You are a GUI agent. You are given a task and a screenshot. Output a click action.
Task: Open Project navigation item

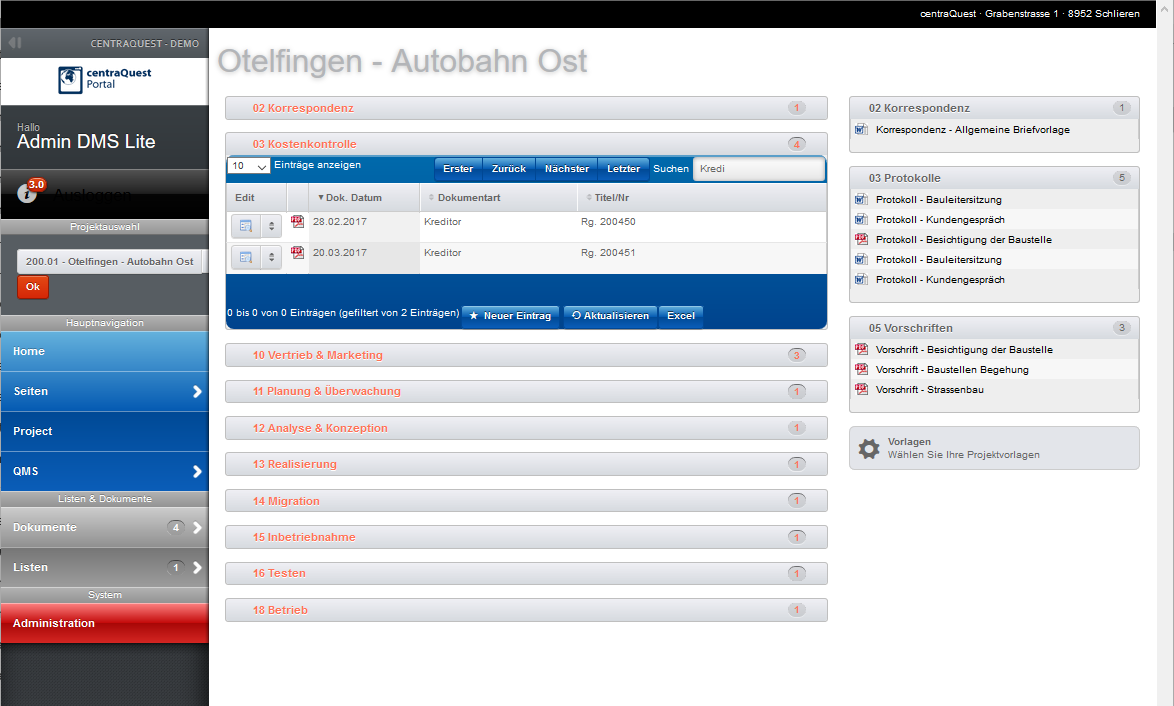coord(104,431)
